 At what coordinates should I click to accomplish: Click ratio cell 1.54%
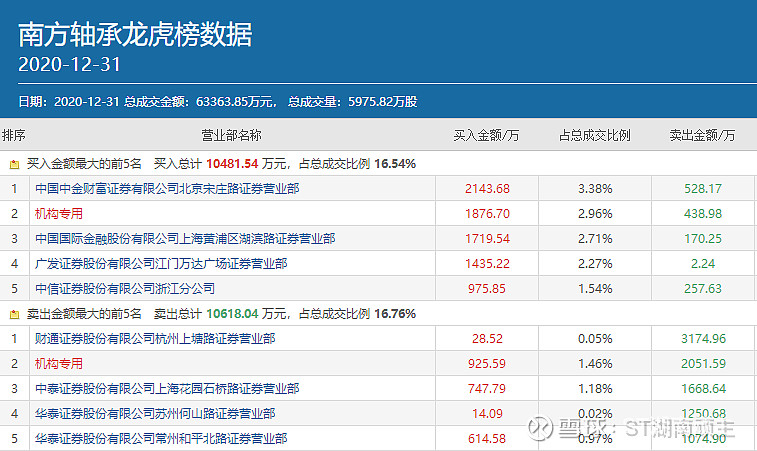click(595, 289)
